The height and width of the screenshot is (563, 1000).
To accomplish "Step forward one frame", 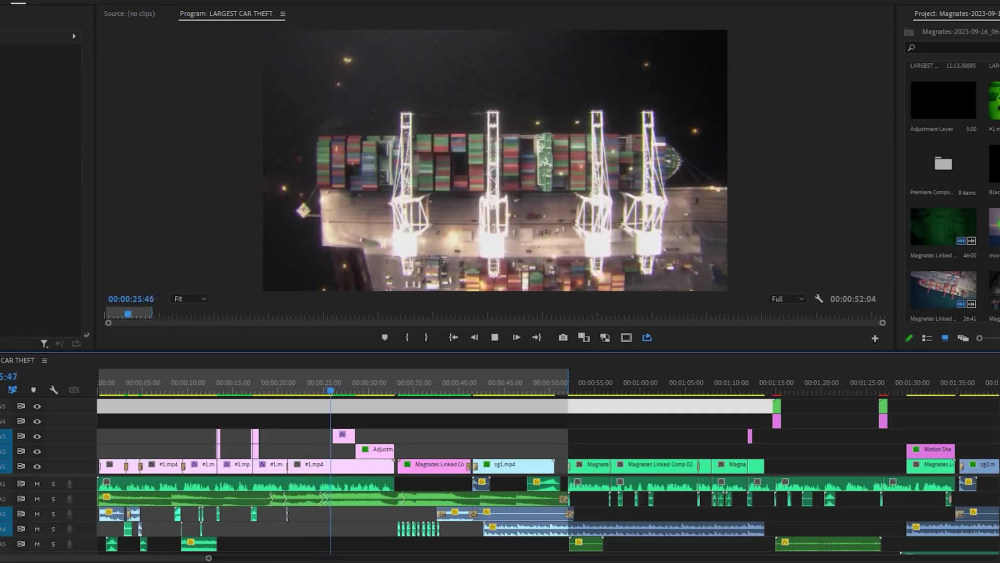I will pyautogui.click(x=516, y=337).
